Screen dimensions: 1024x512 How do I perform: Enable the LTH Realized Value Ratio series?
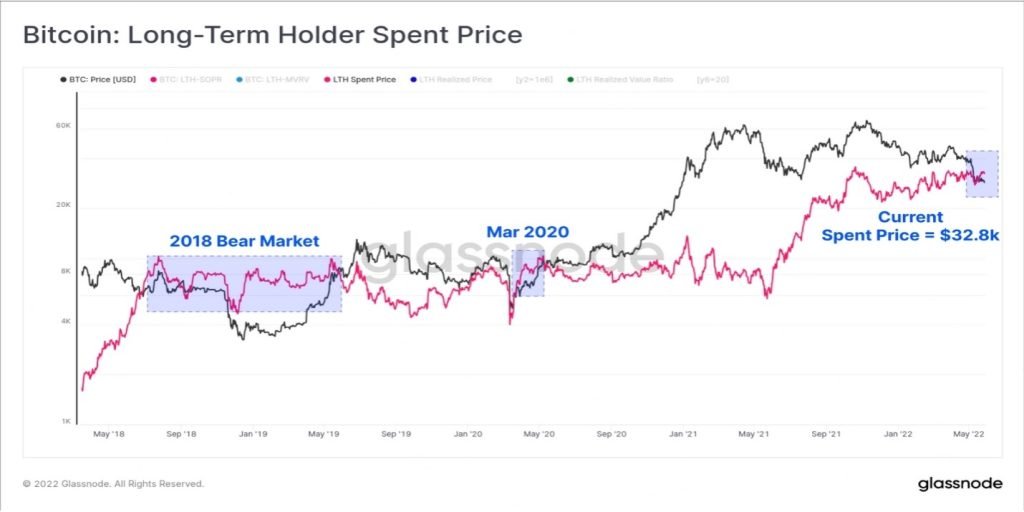(x=620, y=80)
